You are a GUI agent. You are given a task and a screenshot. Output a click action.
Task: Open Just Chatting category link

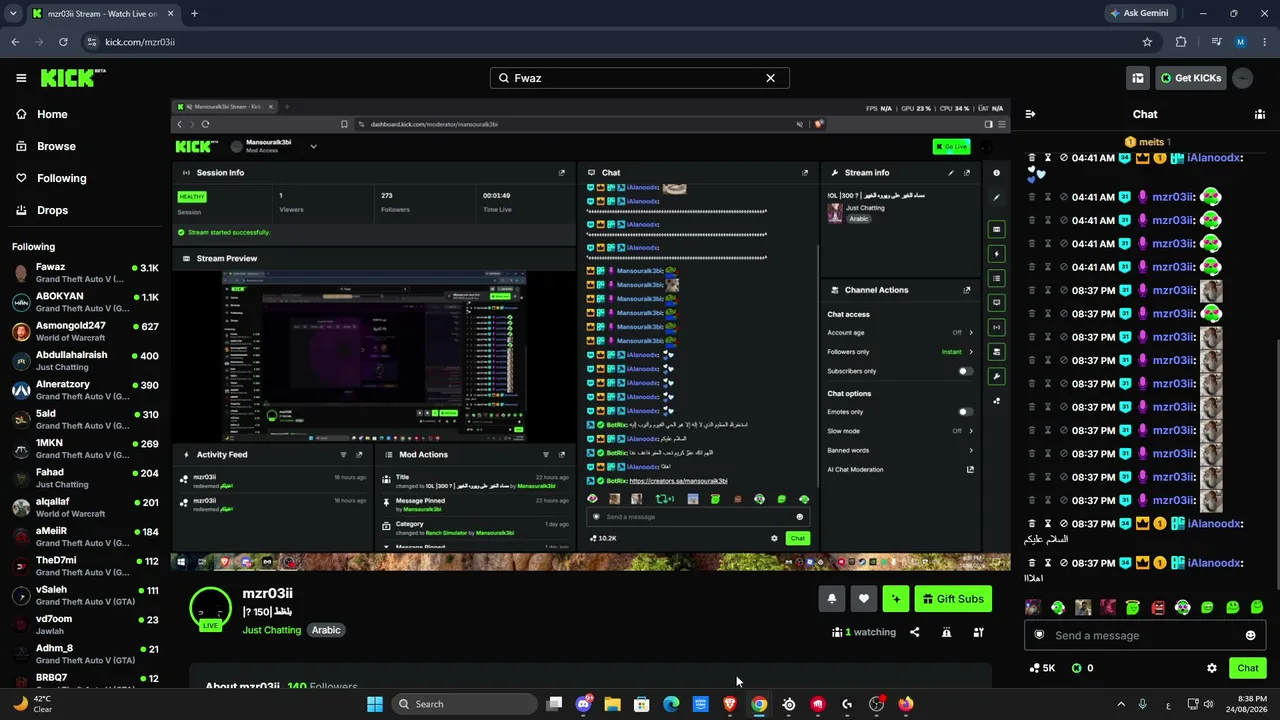[x=271, y=630]
